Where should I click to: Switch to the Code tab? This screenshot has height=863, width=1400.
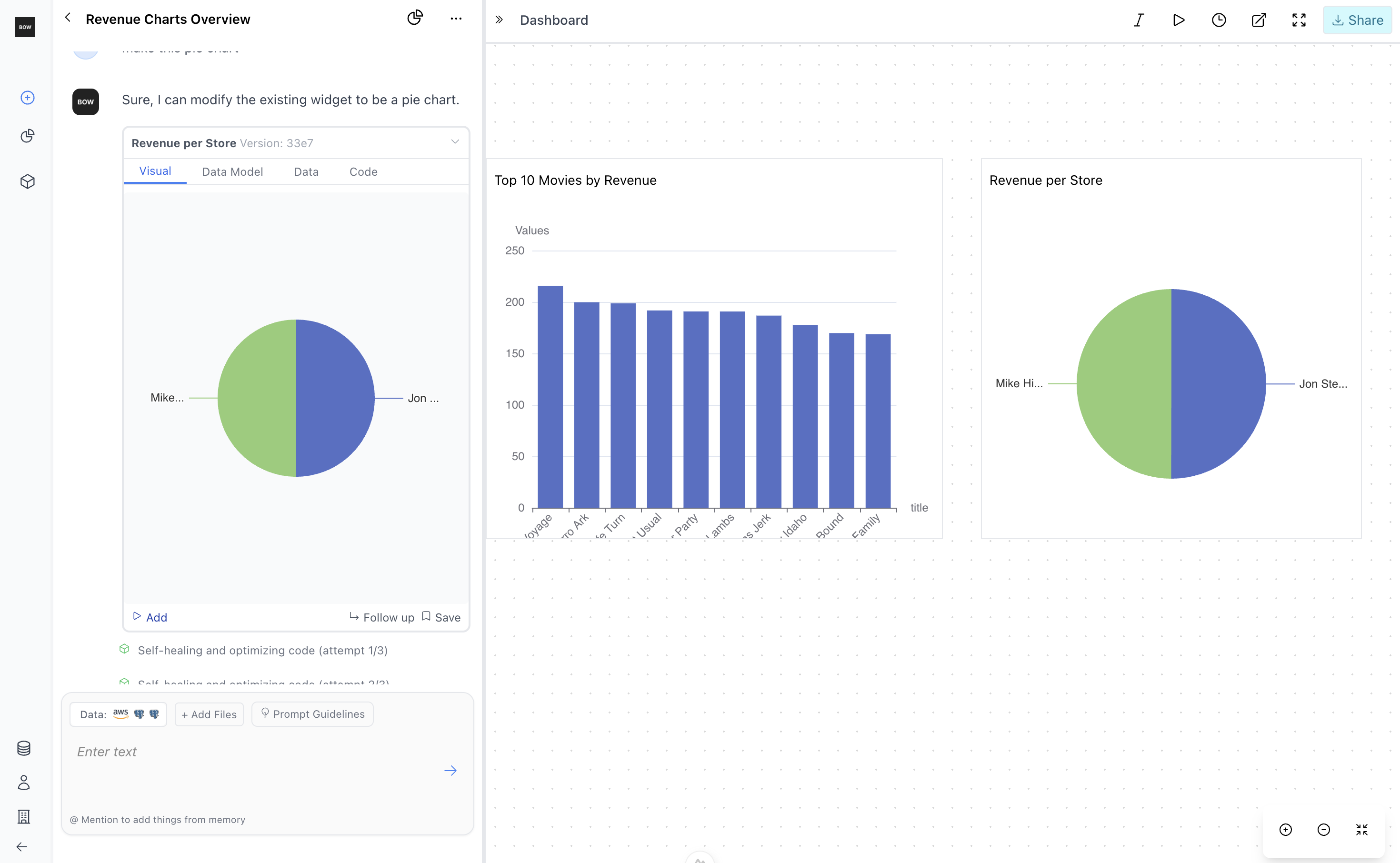tap(363, 172)
